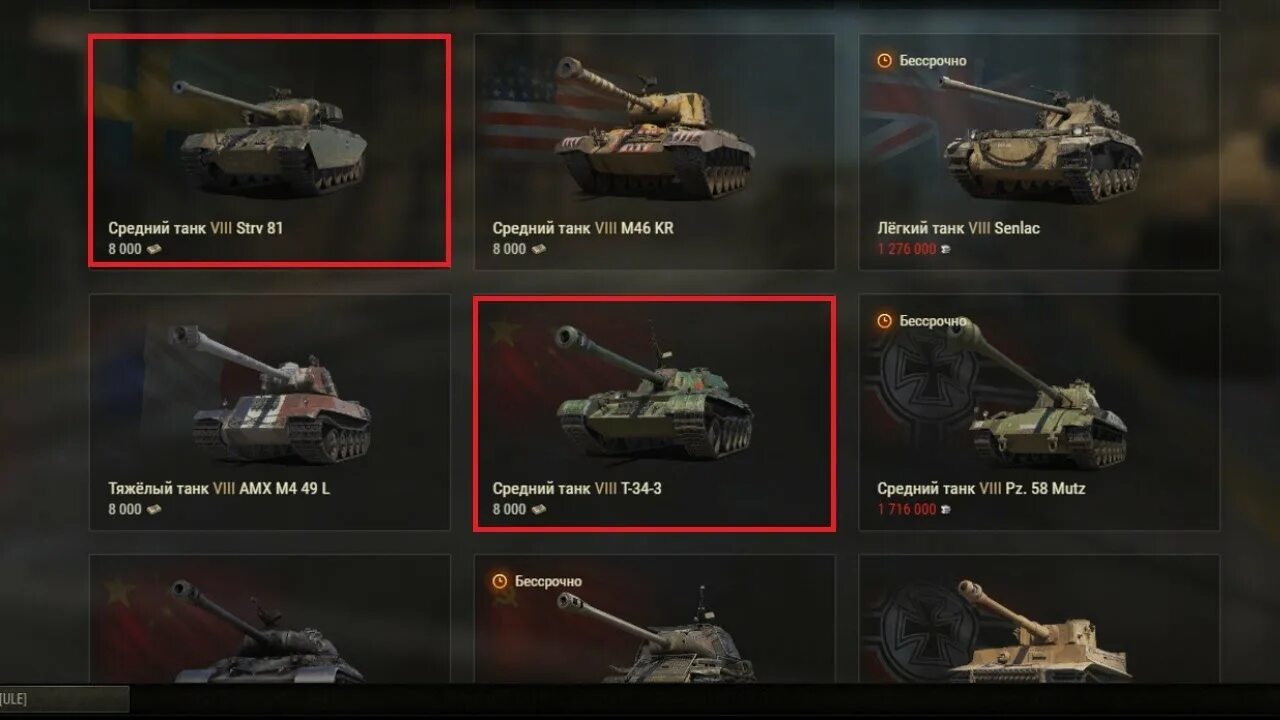
Task: Open the M46 KR tank card
Action: pyautogui.click(x=654, y=152)
